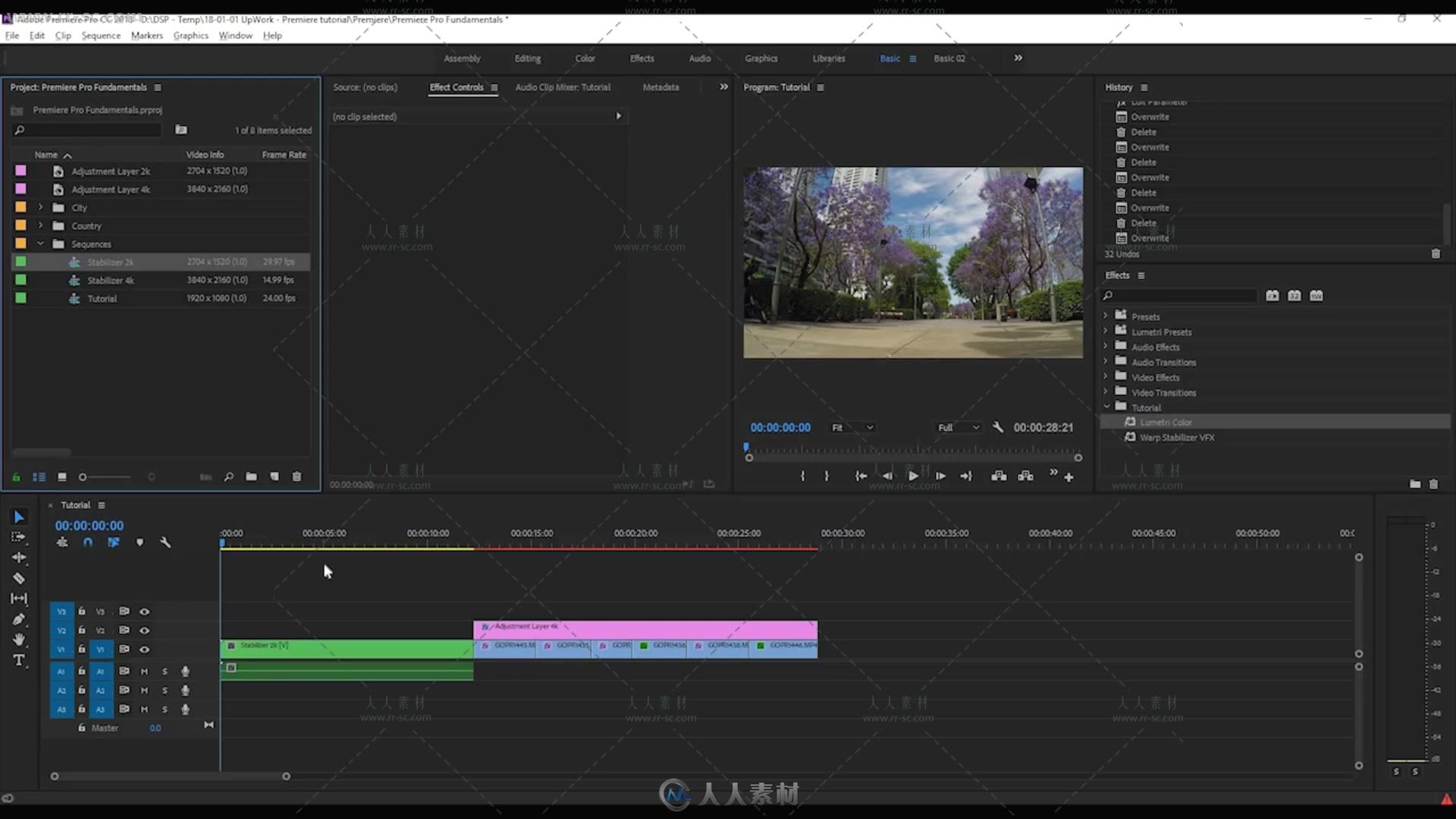Click the Extract button
The width and height of the screenshot is (1456, 819).
[x=1025, y=476]
